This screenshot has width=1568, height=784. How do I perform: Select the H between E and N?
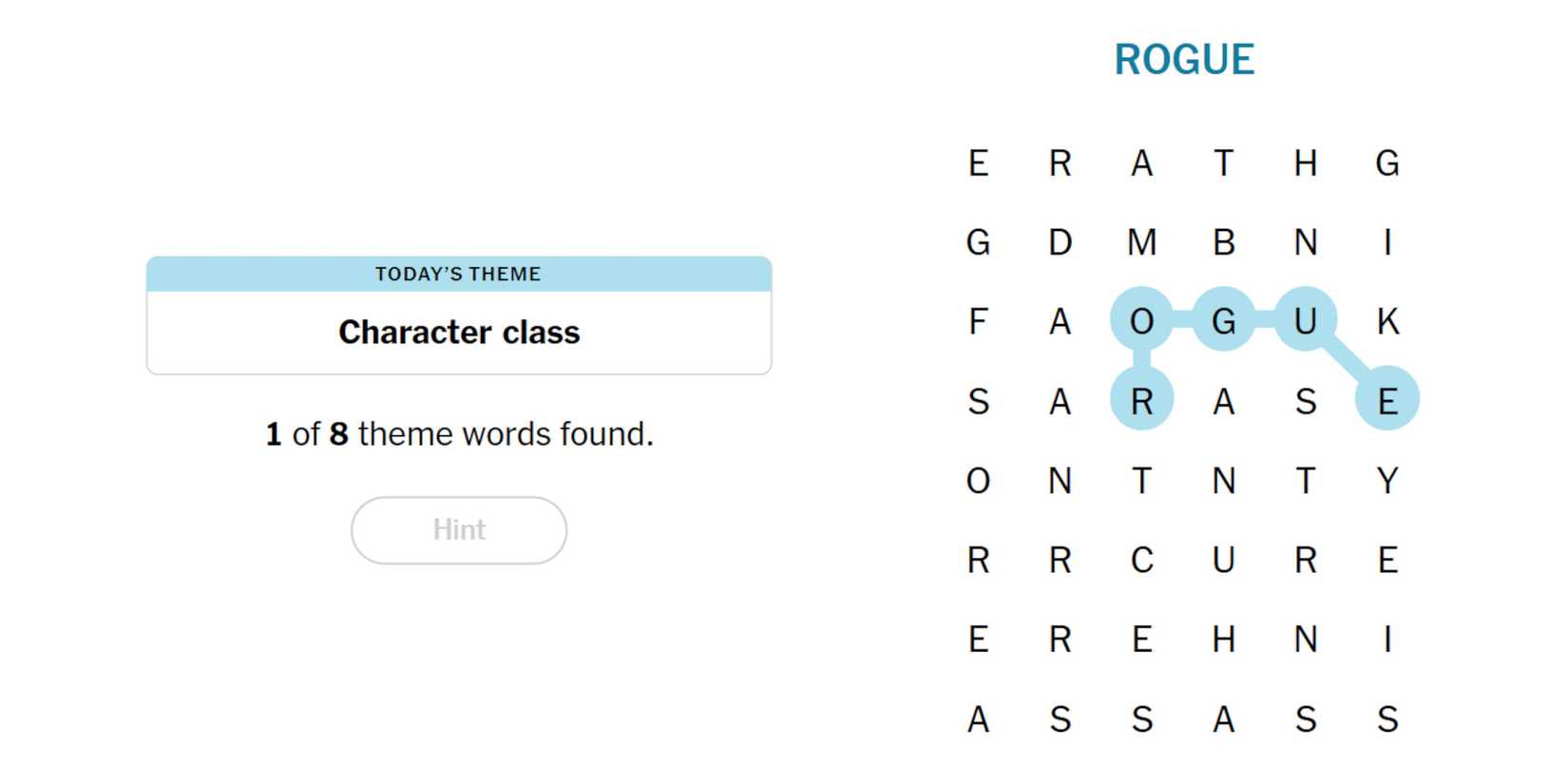1223,640
